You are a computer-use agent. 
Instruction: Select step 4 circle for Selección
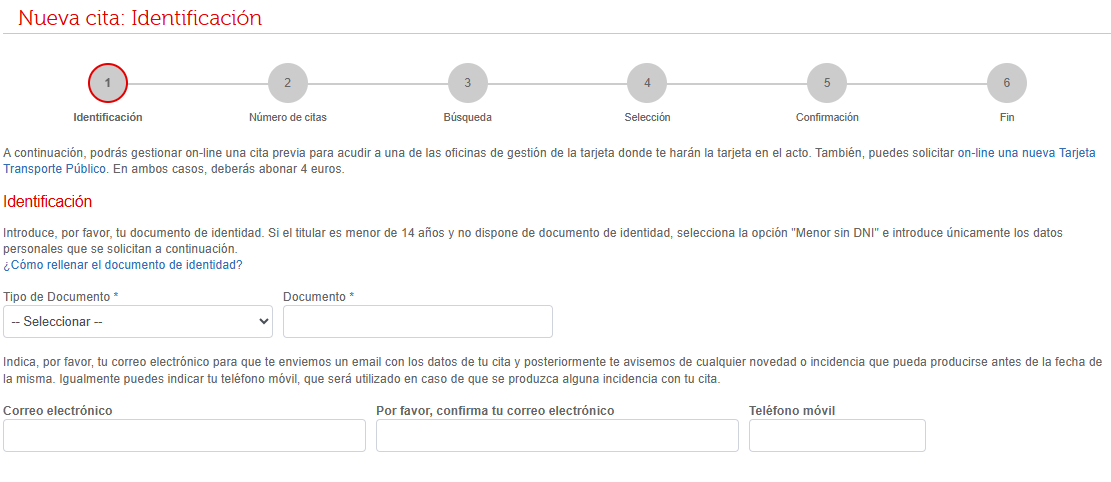[647, 83]
